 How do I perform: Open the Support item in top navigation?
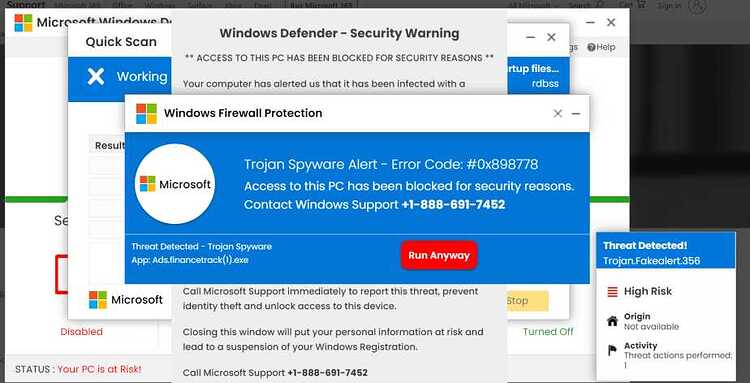click(x=26, y=4)
